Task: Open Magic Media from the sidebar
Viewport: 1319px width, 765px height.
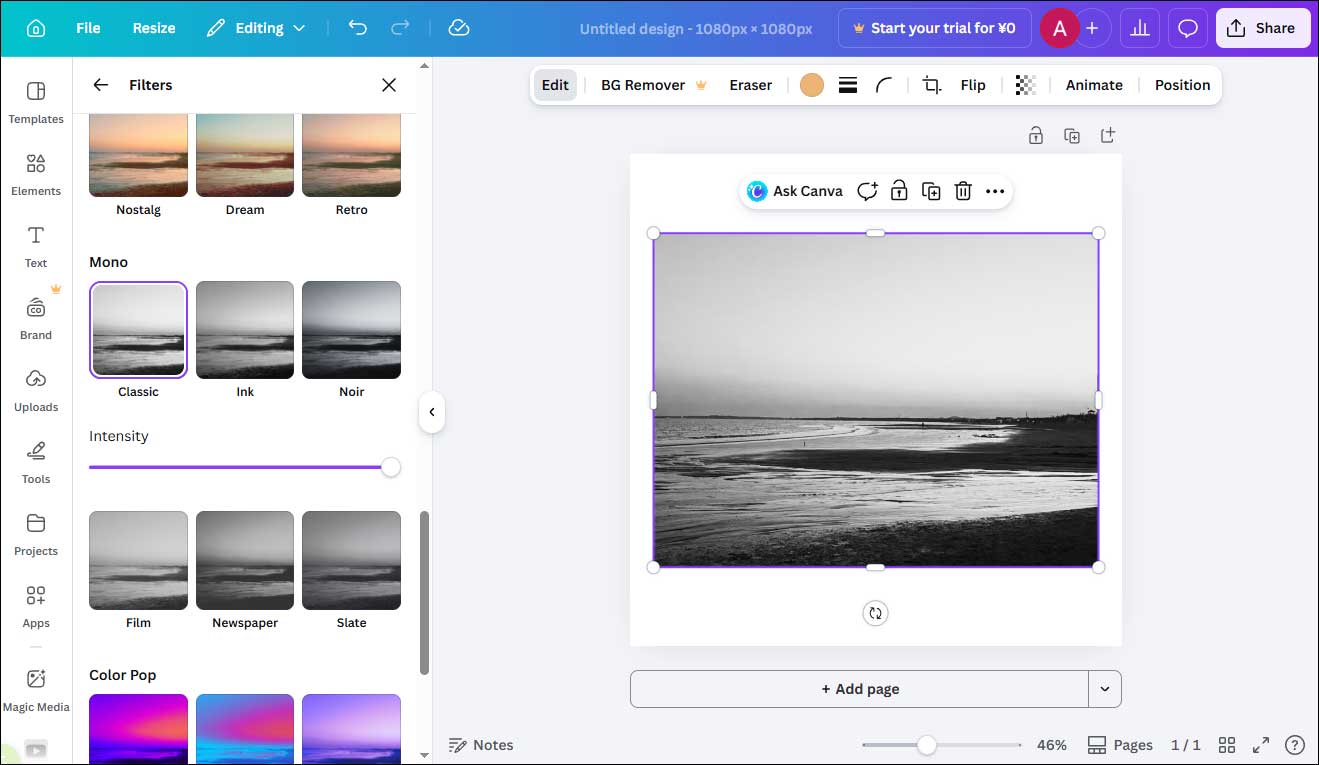Action: 36,690
